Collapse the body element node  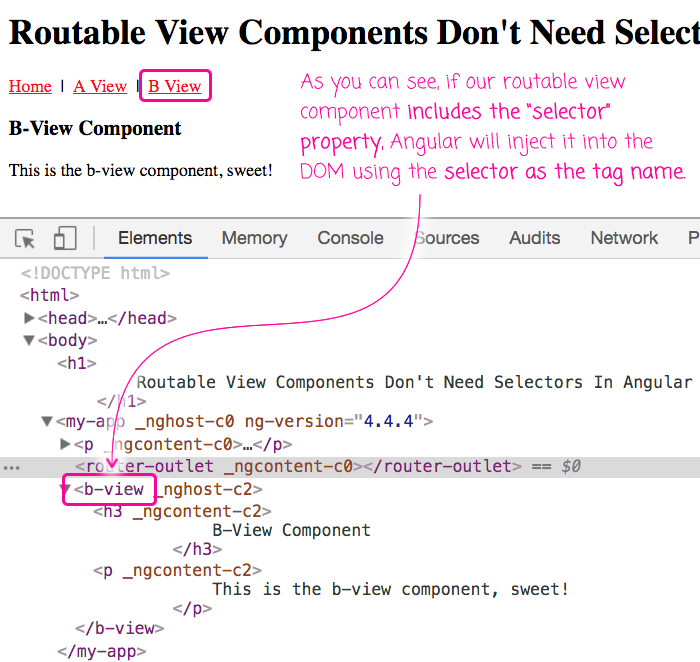[29, 341]
